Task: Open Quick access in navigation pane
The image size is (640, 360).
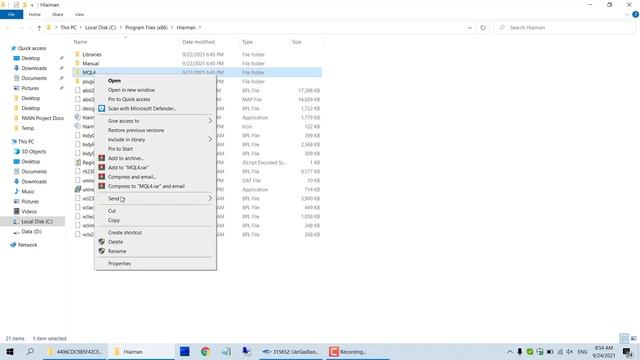Action: (x=32, y=48)
